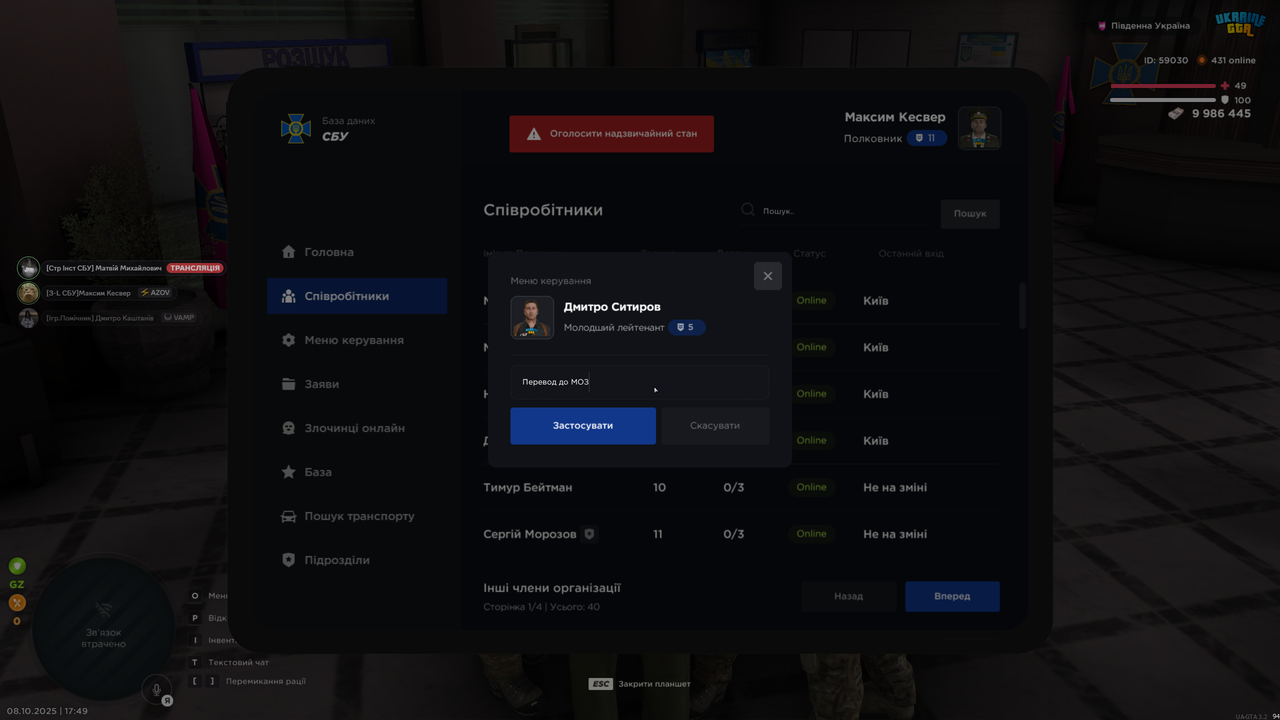Click the microphone icon near minimap
The width and height of the screenshot is (1280, 720).
click(x=156, y=689)
